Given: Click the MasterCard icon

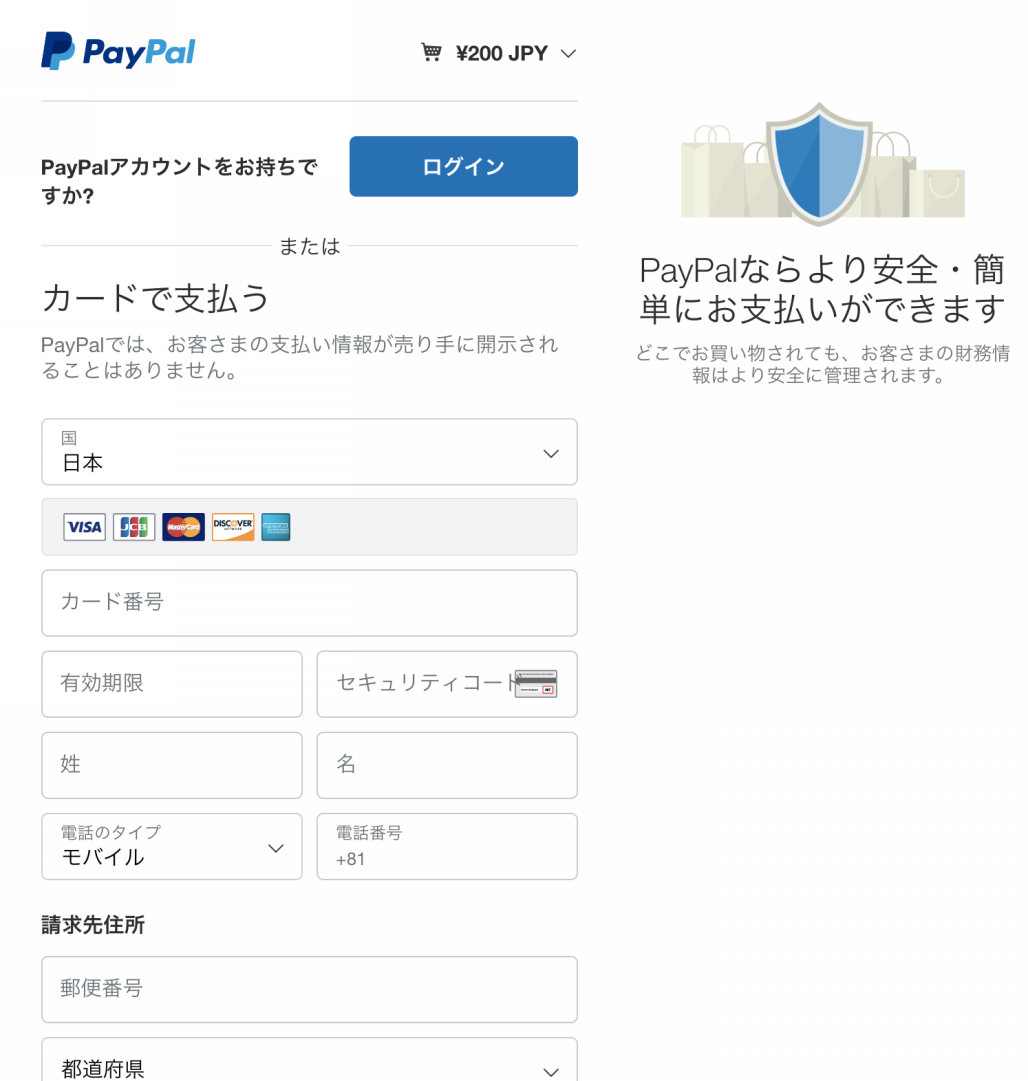Looking at the screenshot, I should pos(183,527).
